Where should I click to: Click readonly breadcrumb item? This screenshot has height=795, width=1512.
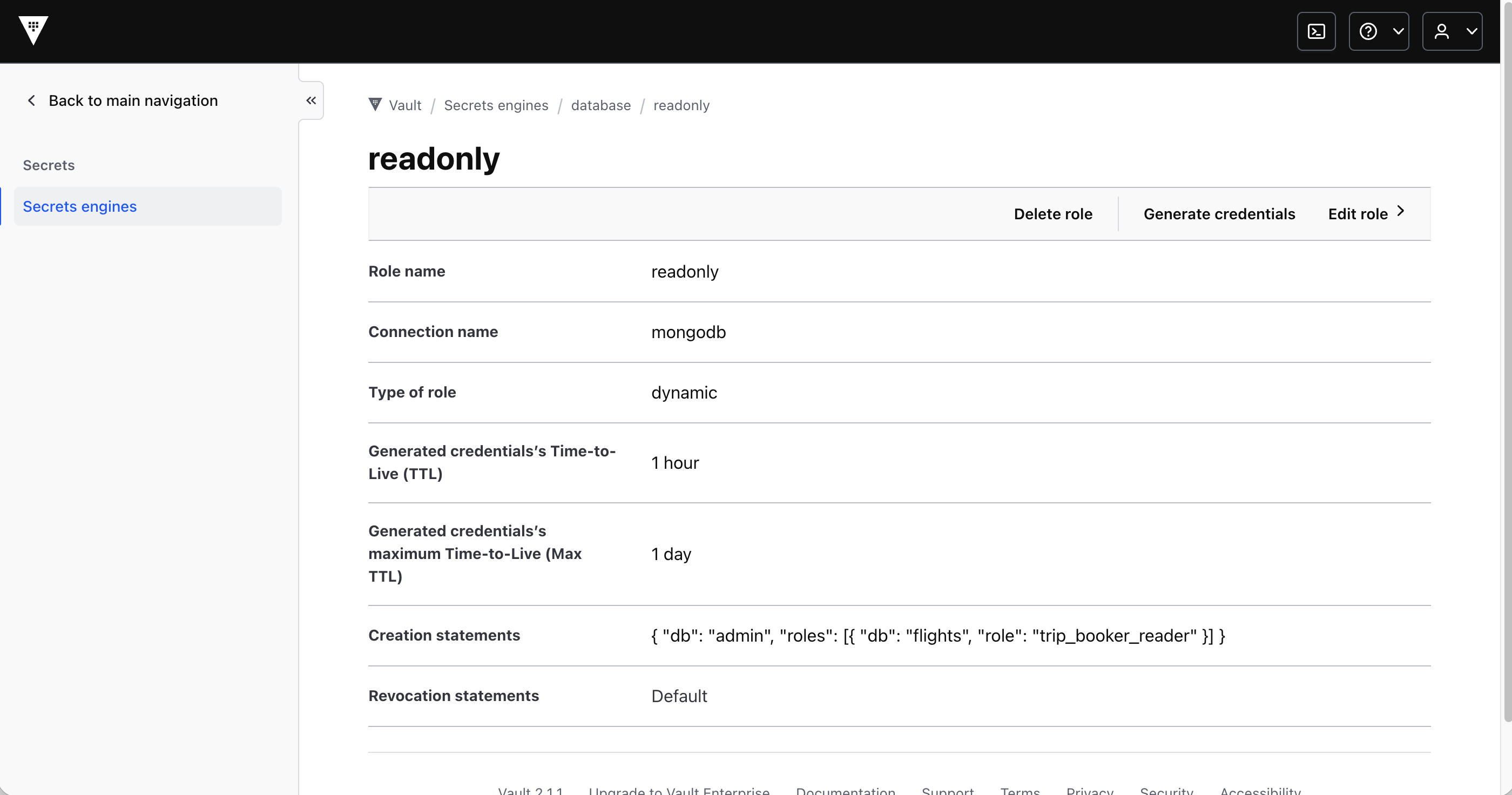click(x=681, y=105)
